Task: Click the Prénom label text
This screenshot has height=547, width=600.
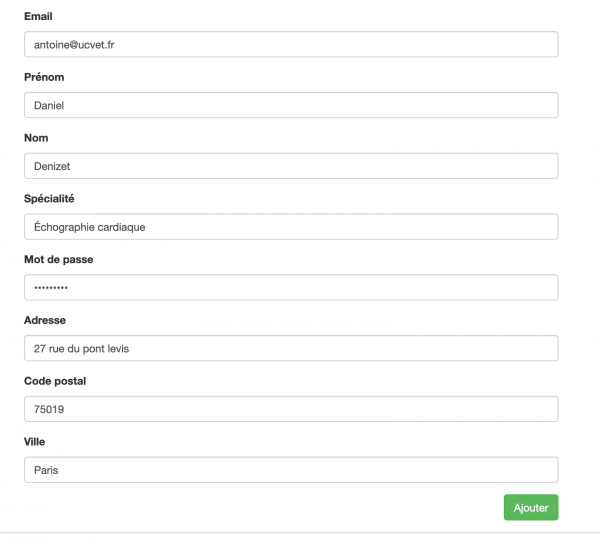Action: click(x=44, y=77)
